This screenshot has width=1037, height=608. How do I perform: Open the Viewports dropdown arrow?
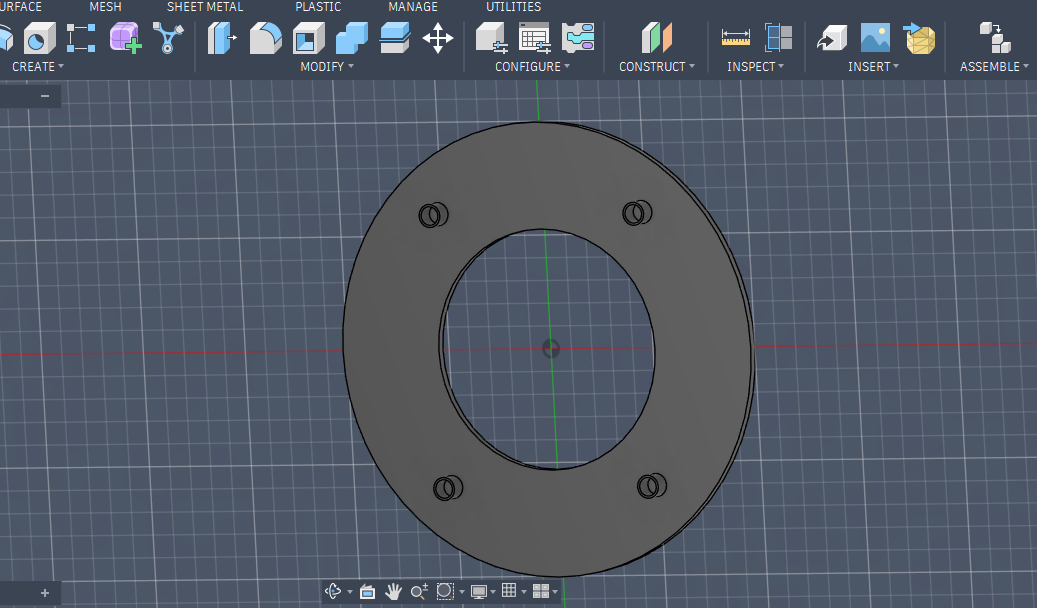click(555, 592)
